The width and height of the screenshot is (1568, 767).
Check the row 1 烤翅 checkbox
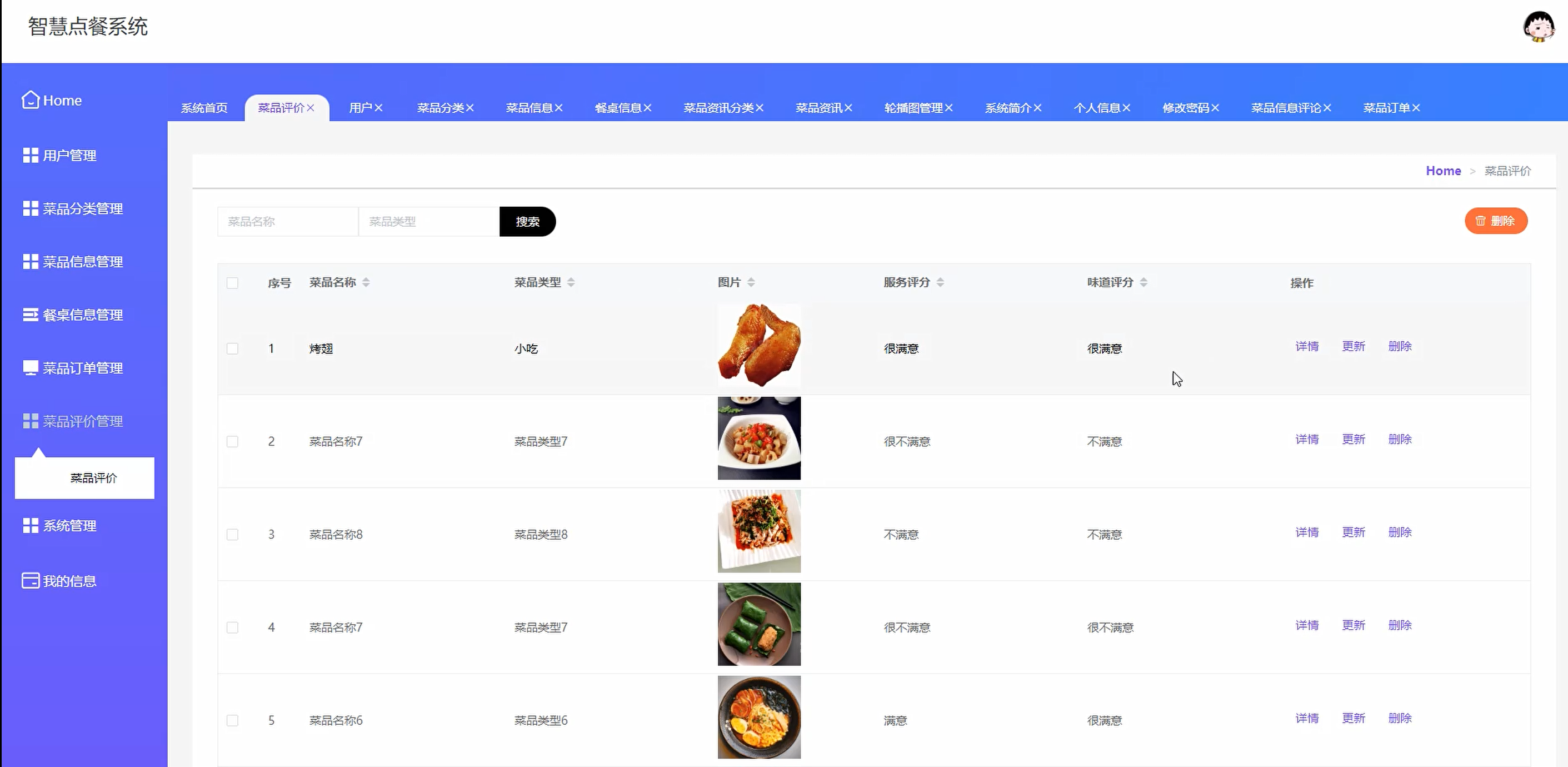click(232, 348)
